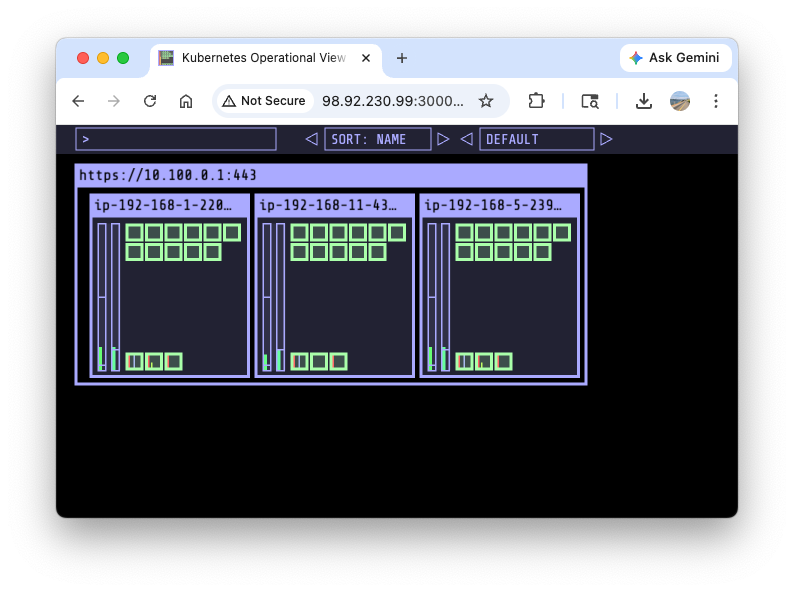
Task: Select node ip-192-168-11-43 header
Action: coord(334,206)
